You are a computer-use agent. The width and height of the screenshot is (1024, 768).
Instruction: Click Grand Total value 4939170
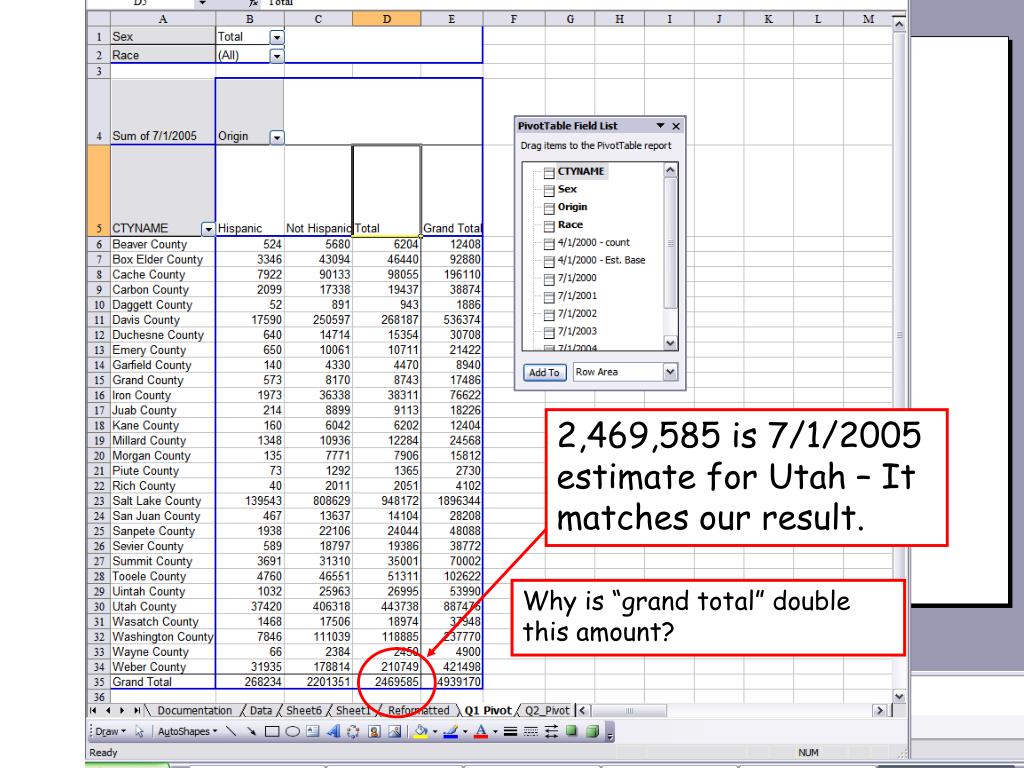click(x=452, y=682)
